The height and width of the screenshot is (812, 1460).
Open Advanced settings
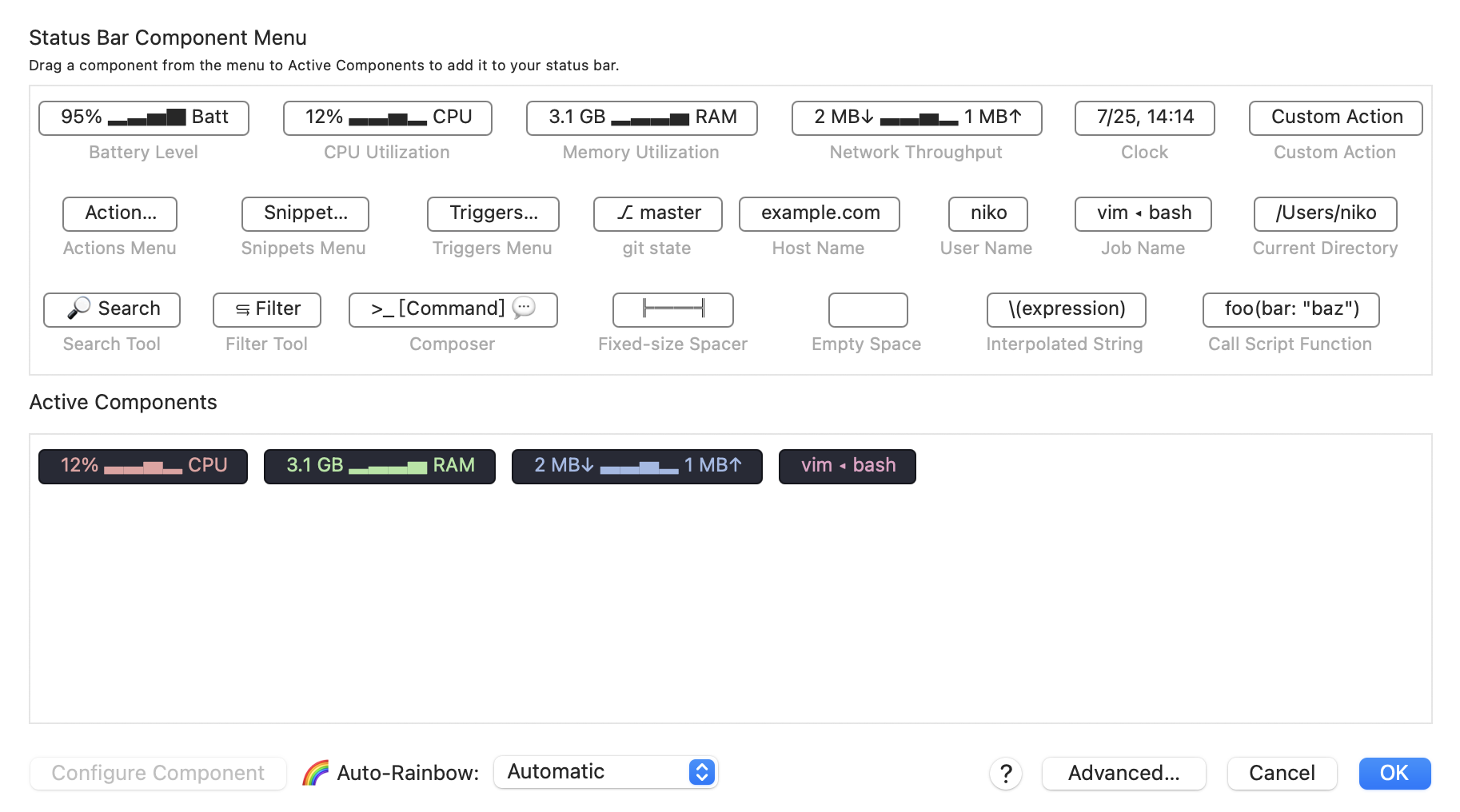(1124, 773)
